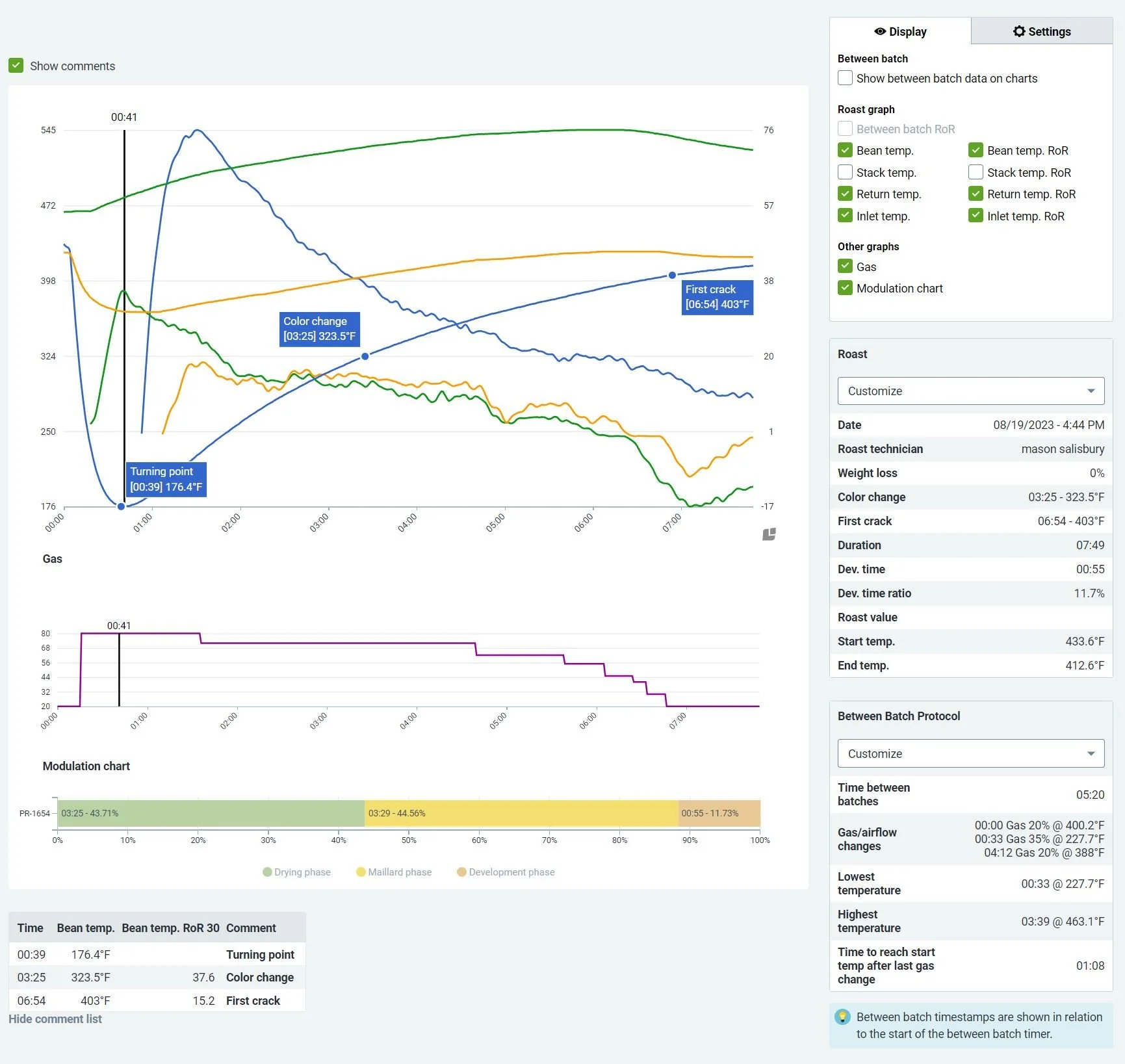Image resolution: width=1125 pixels, height=1064 pixels.
Task: Switch to the Settings tab
Action: (1042, 31)
